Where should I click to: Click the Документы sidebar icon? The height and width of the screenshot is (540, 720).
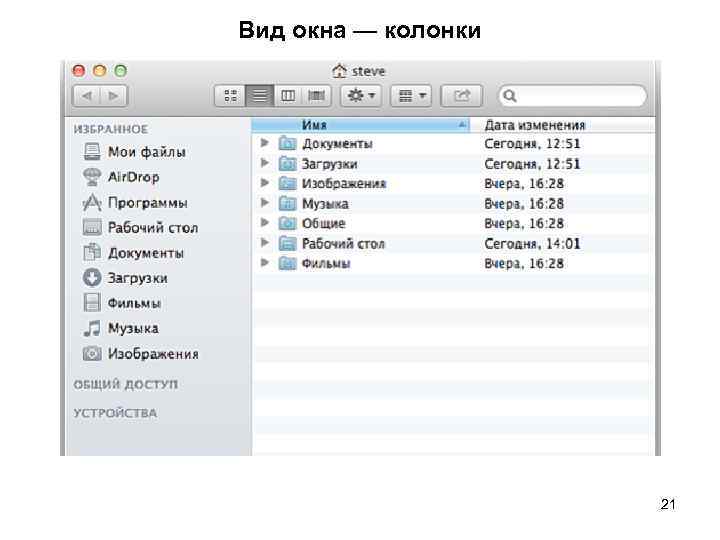(92, 252)
